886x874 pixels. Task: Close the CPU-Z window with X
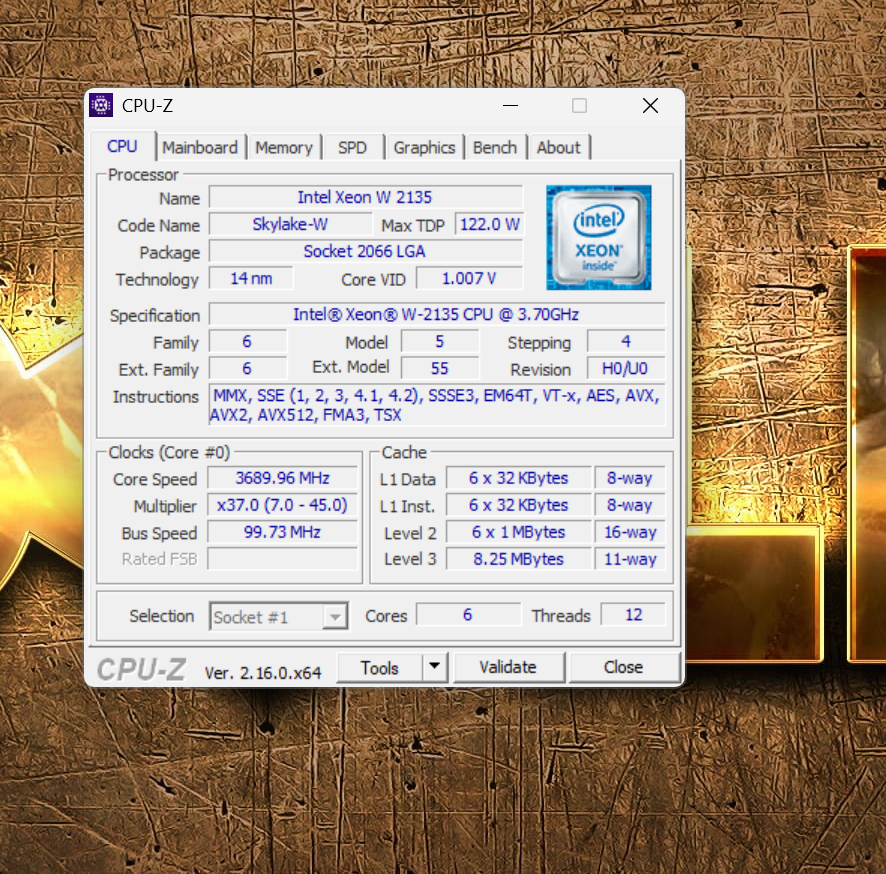point(650,106)
